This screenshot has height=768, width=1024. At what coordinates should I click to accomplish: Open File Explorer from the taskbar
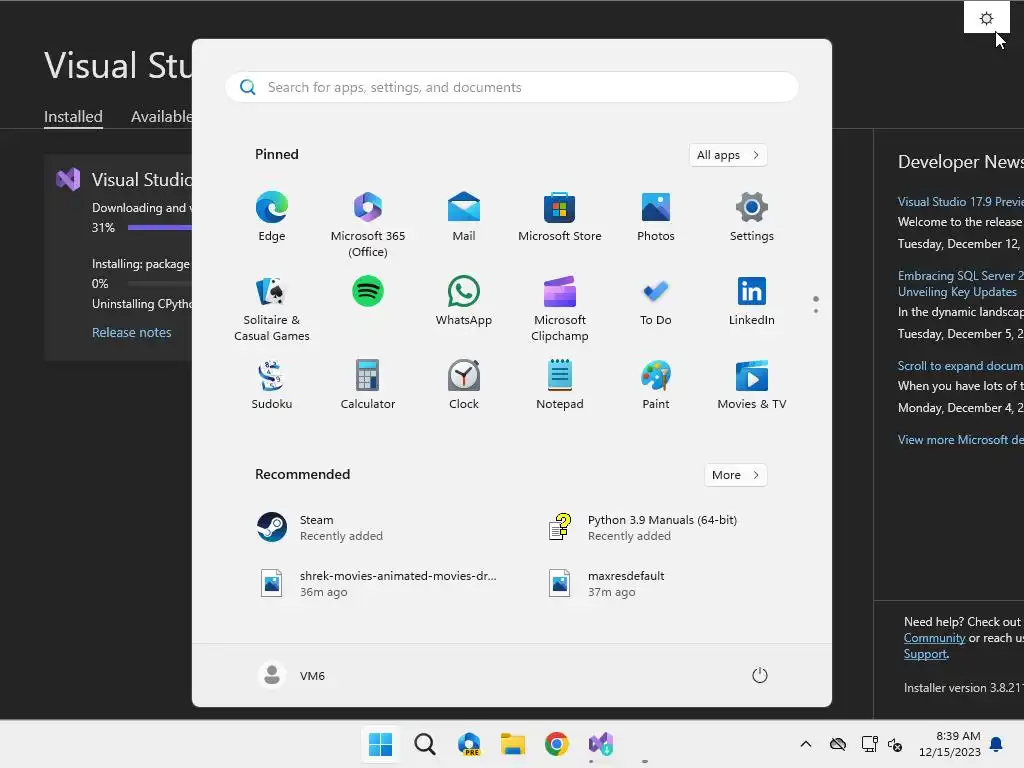point(513,744)
